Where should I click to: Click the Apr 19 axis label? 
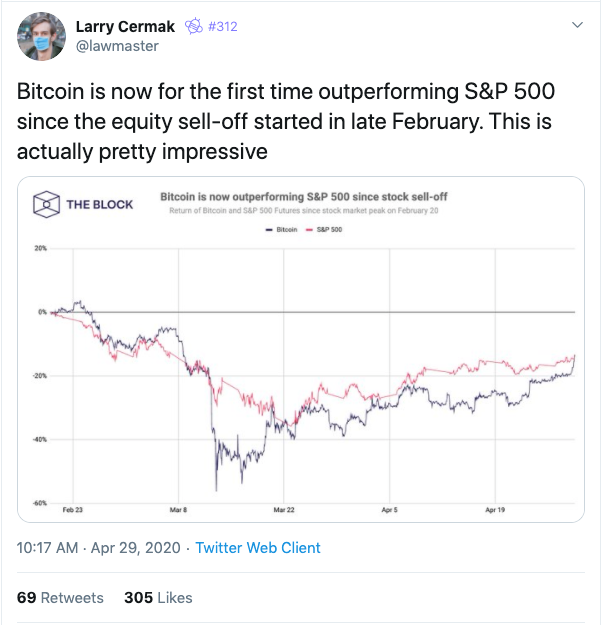[495, 510]
